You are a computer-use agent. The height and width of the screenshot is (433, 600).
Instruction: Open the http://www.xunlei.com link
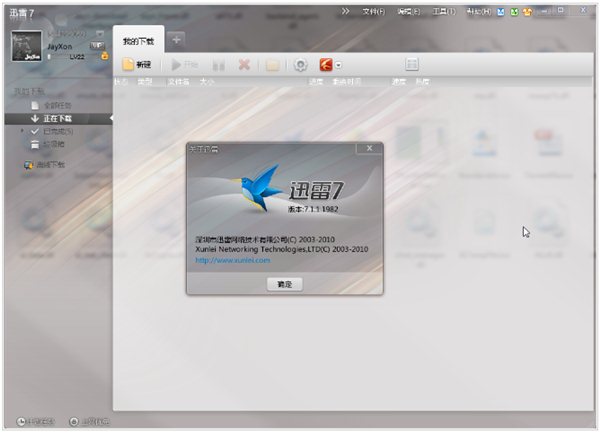[x=233, y=260]
